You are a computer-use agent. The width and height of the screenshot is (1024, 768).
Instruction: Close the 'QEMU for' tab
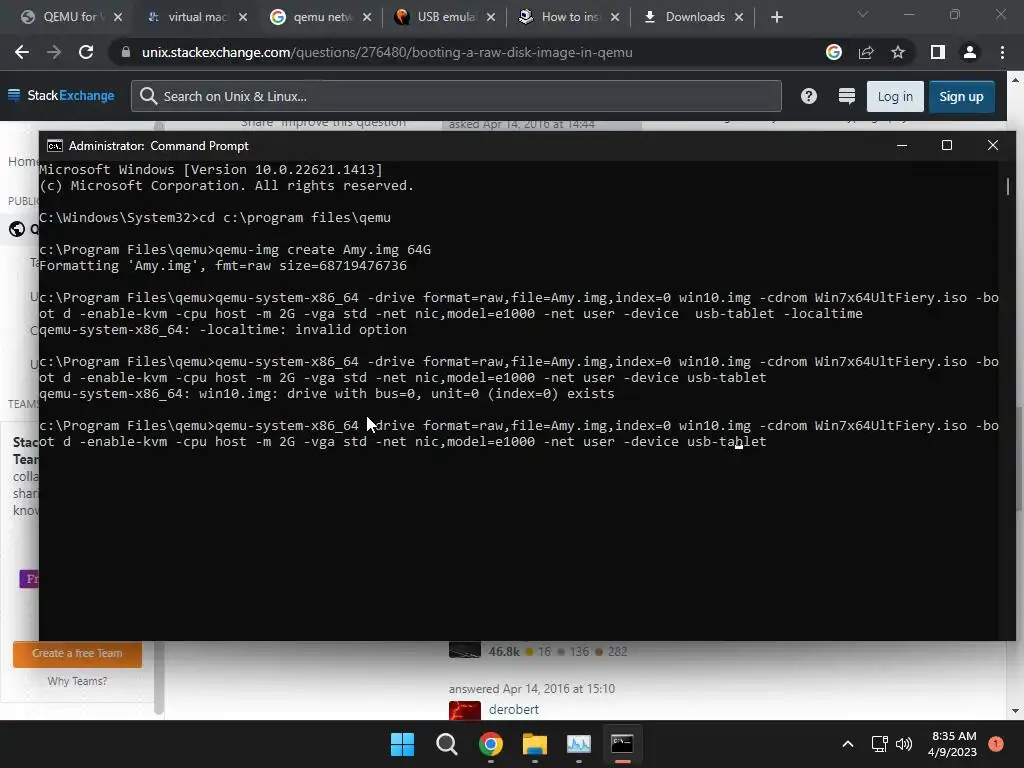pos(118,17)
